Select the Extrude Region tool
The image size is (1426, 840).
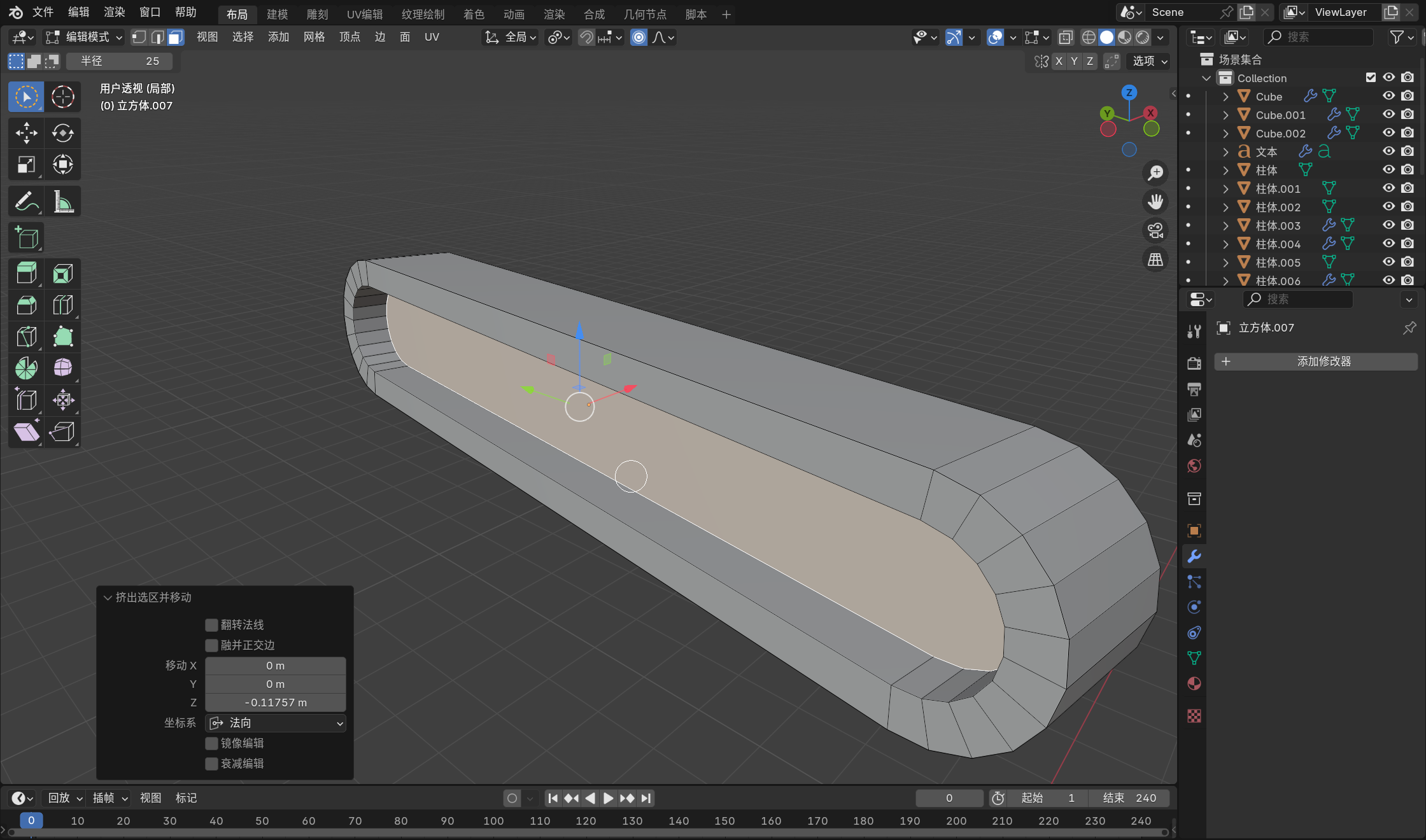pyautogui.click(x=26, y=274)
